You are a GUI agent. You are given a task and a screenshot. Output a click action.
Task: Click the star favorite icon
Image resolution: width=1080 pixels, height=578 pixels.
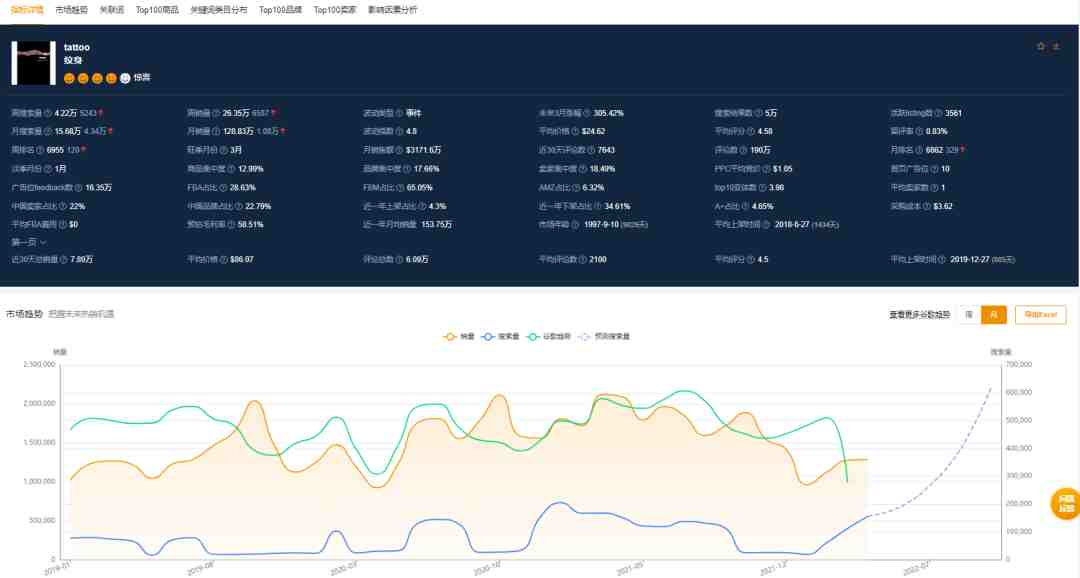click(1041, 46)
